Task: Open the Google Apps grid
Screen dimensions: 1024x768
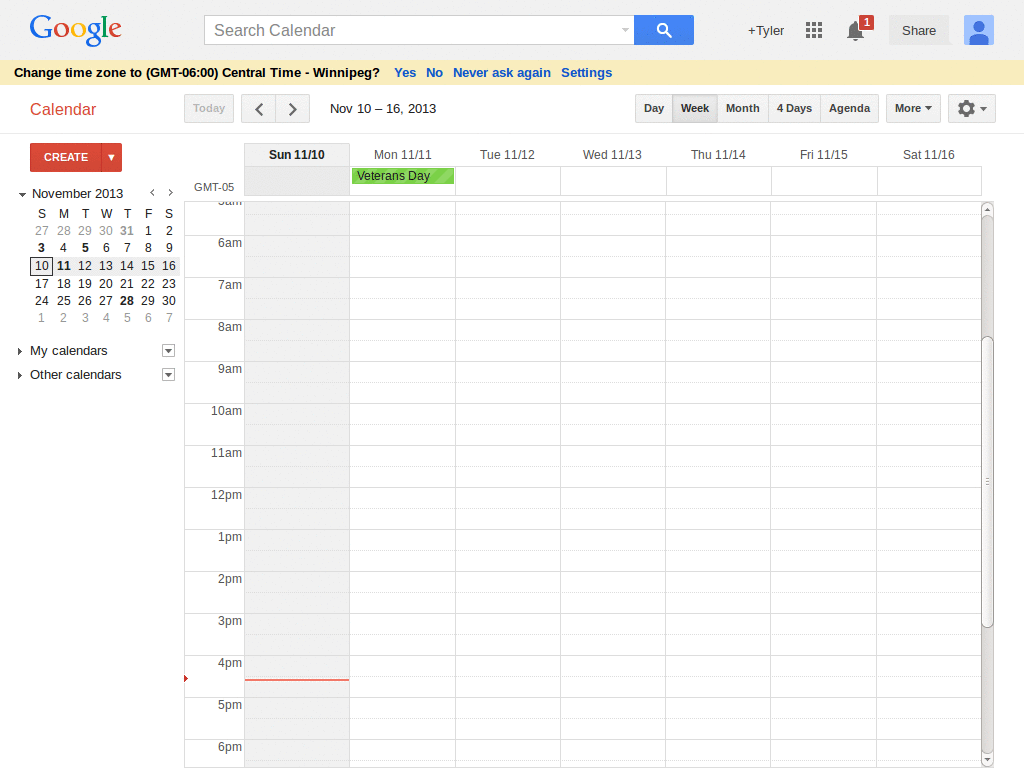Action: pos(813,30)
